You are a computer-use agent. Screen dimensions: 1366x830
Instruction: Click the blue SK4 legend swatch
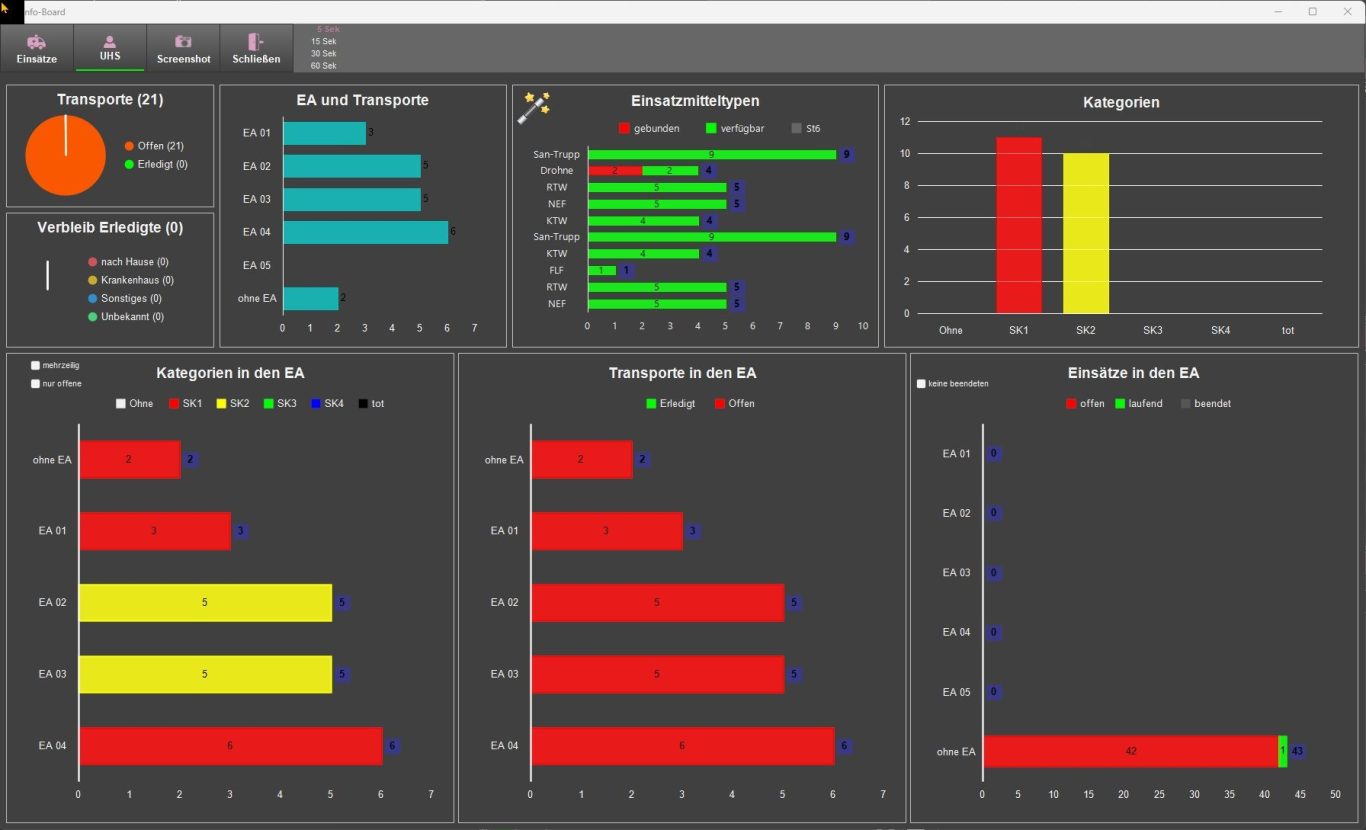[x=315, y=404]
